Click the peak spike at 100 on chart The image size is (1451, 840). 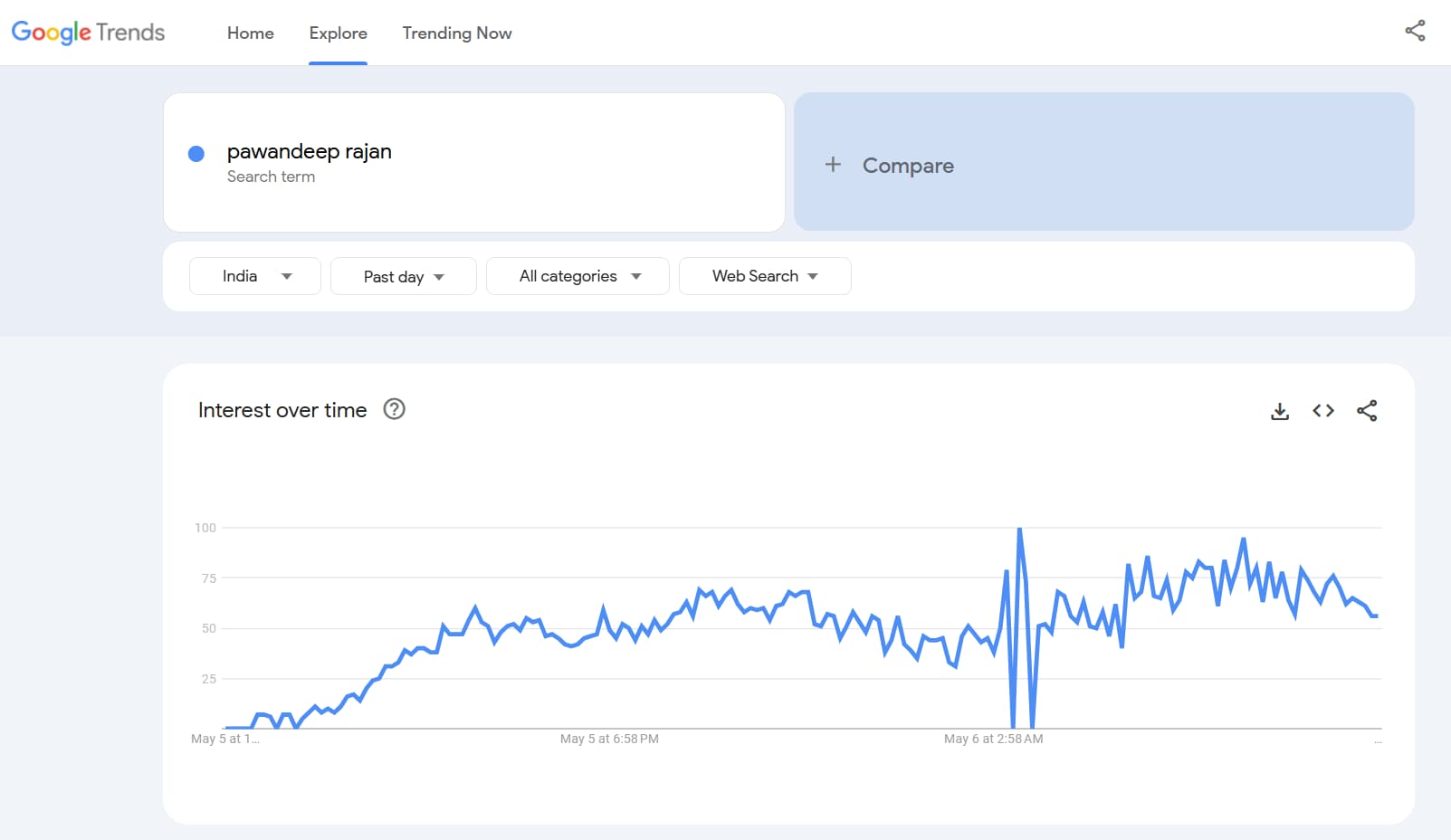pos(1019,529)
